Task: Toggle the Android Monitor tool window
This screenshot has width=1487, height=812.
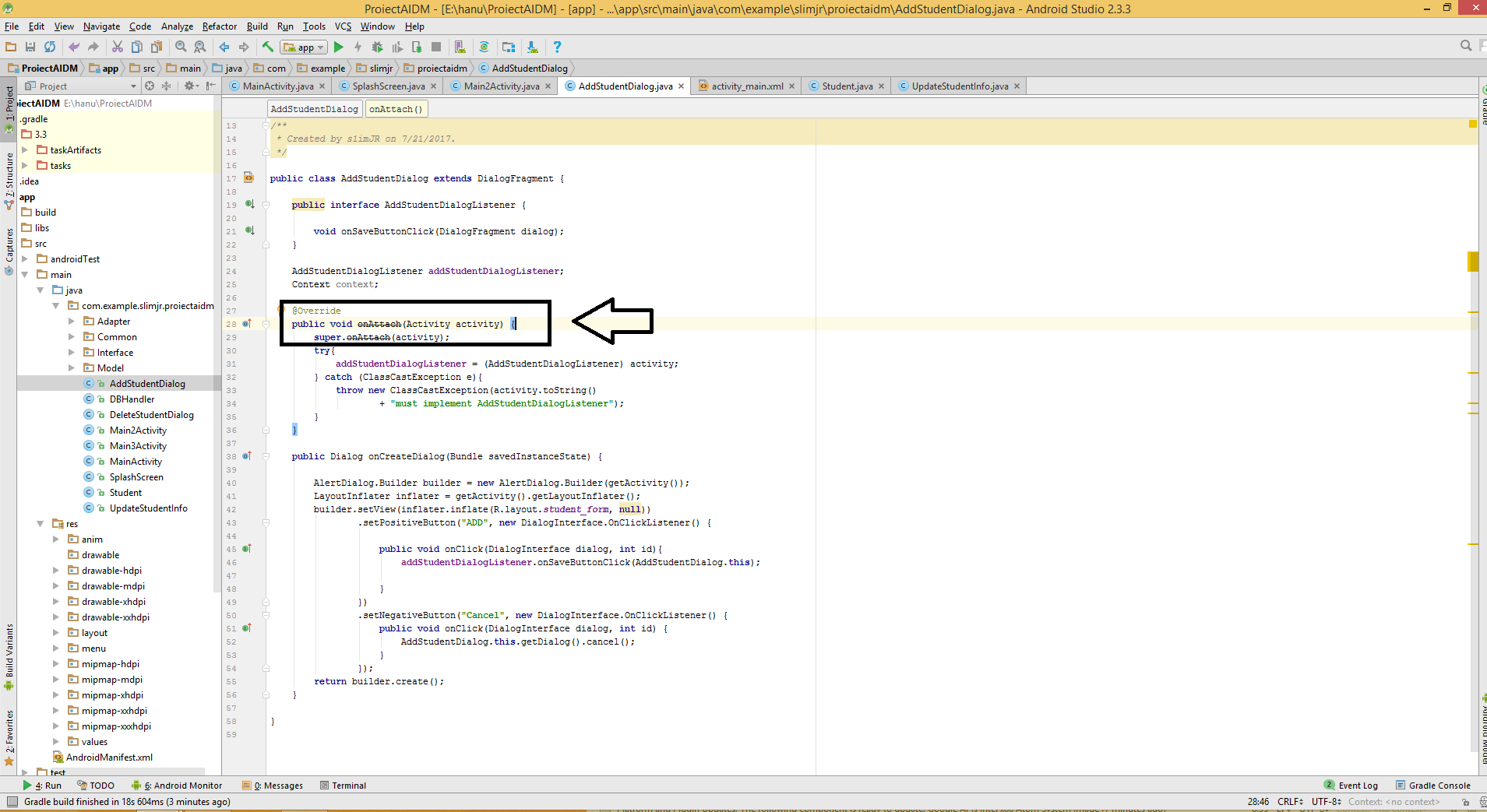Action: [177, 786]
